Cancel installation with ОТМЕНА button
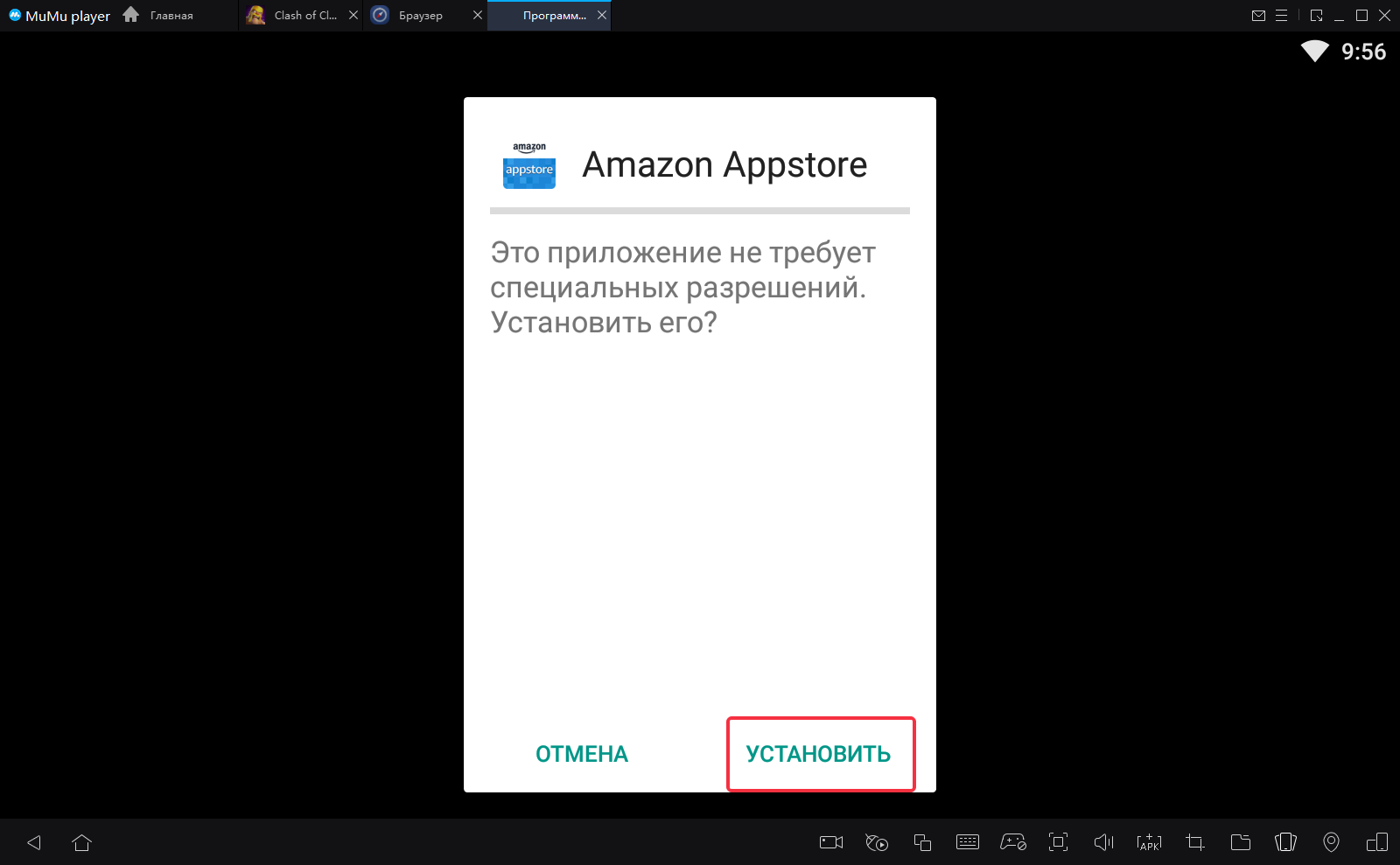Screen dimensions: 1400x865 pyautogui.click(x=582, y=754)
